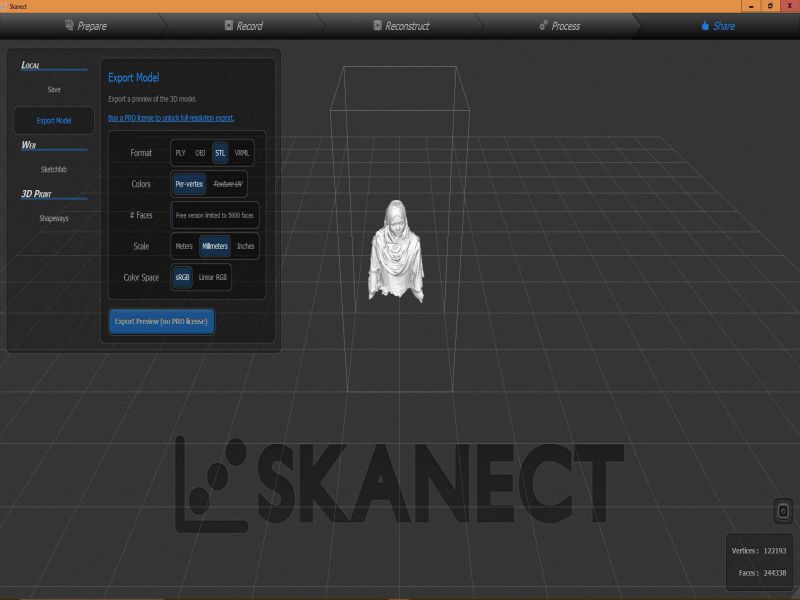Set export format to PLY
Viewport: 800px width, 600px height.
pos(181,153)
